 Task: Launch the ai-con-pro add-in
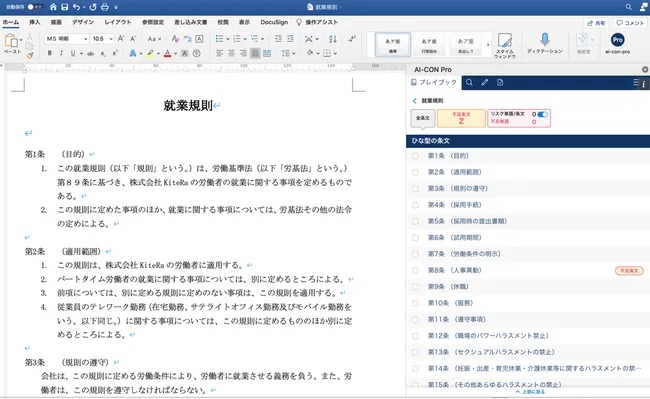pyautogui.click(x=617, y=43)
